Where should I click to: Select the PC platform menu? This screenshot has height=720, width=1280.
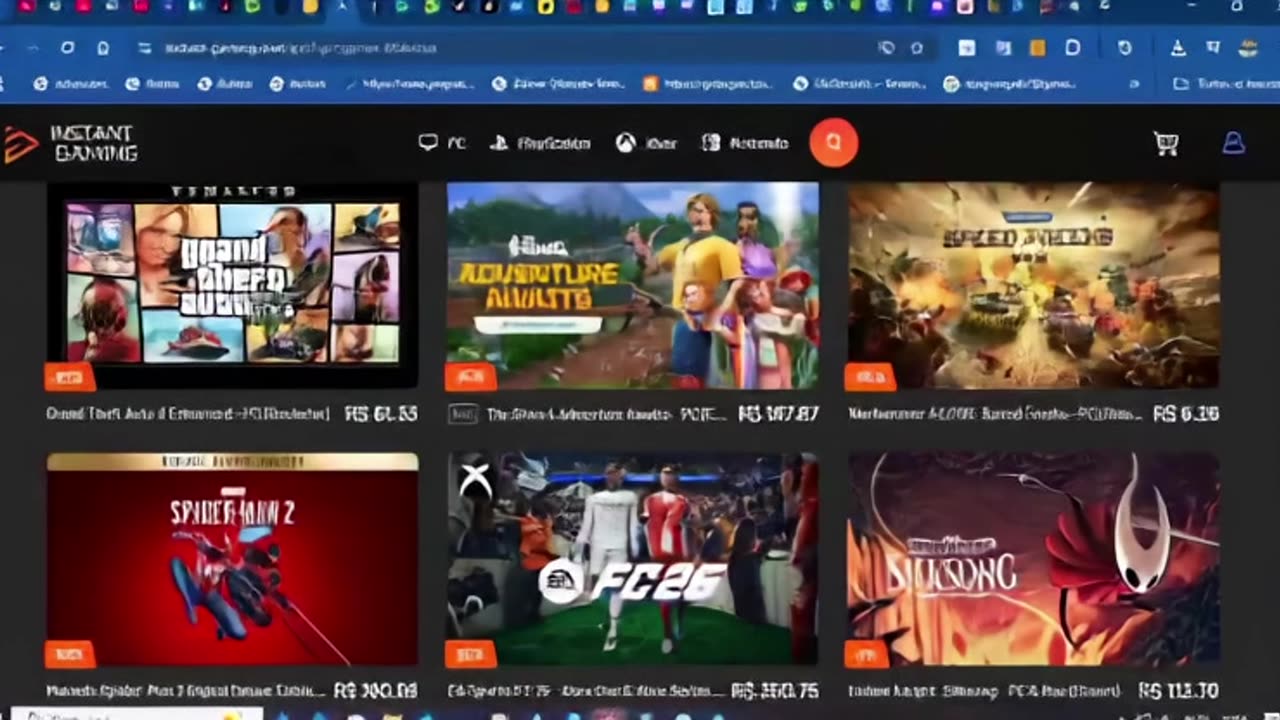(x=442, y=143)
